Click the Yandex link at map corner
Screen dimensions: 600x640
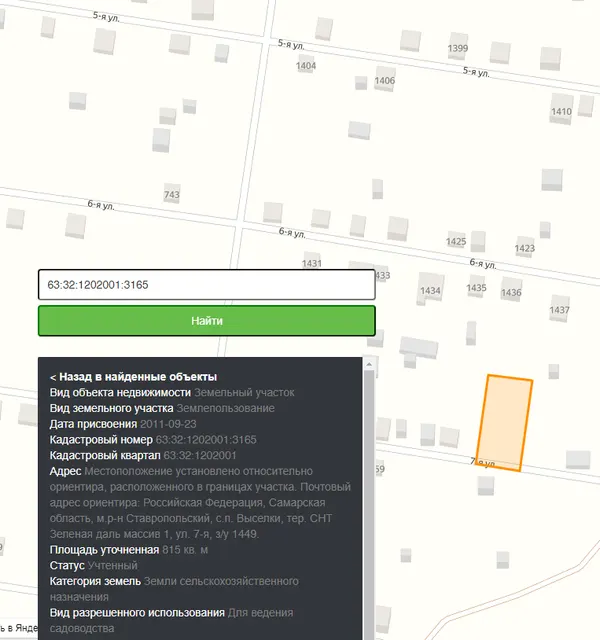pyautogui.click(x=18, y=627)
